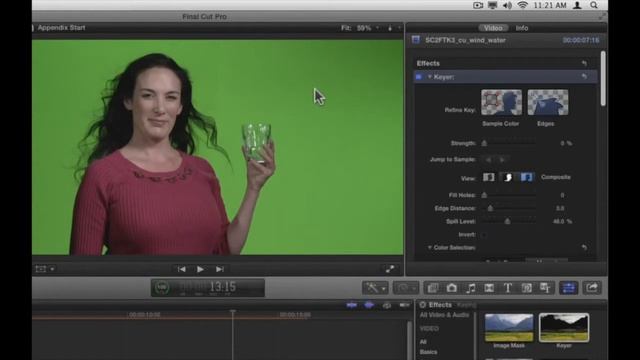Click the 11:21 AM clock
This screenshot has width=640, height=360.
click(550, 5)
